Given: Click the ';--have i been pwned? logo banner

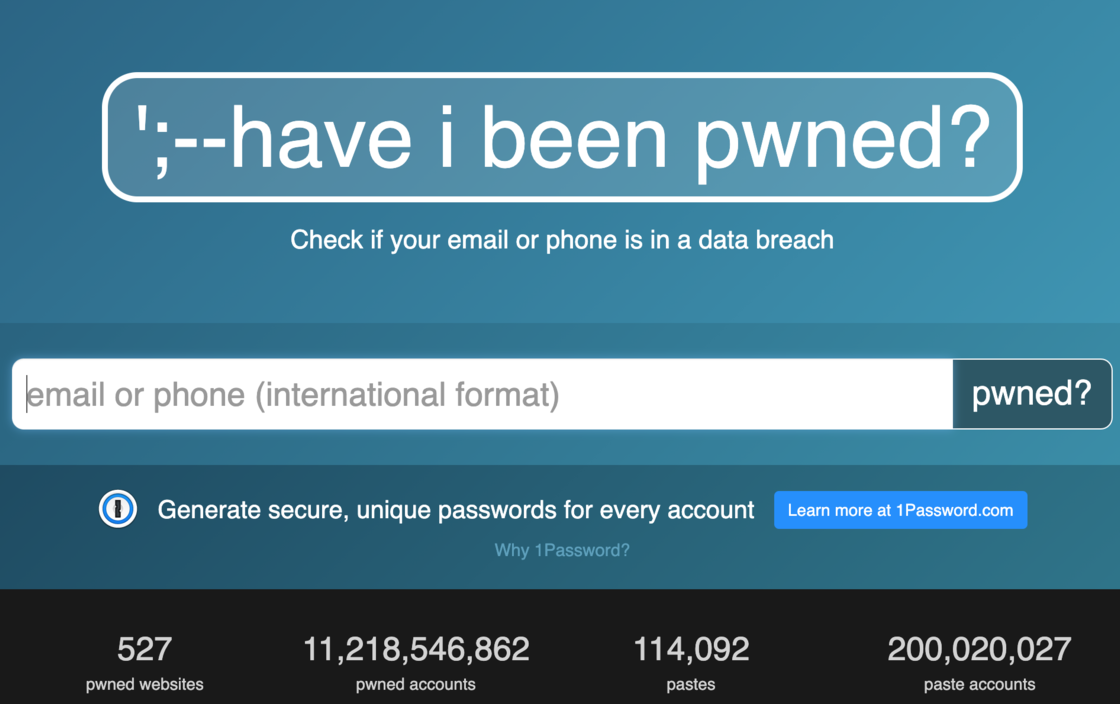Looking at the screenshot, I should click(x=562, y=137).
